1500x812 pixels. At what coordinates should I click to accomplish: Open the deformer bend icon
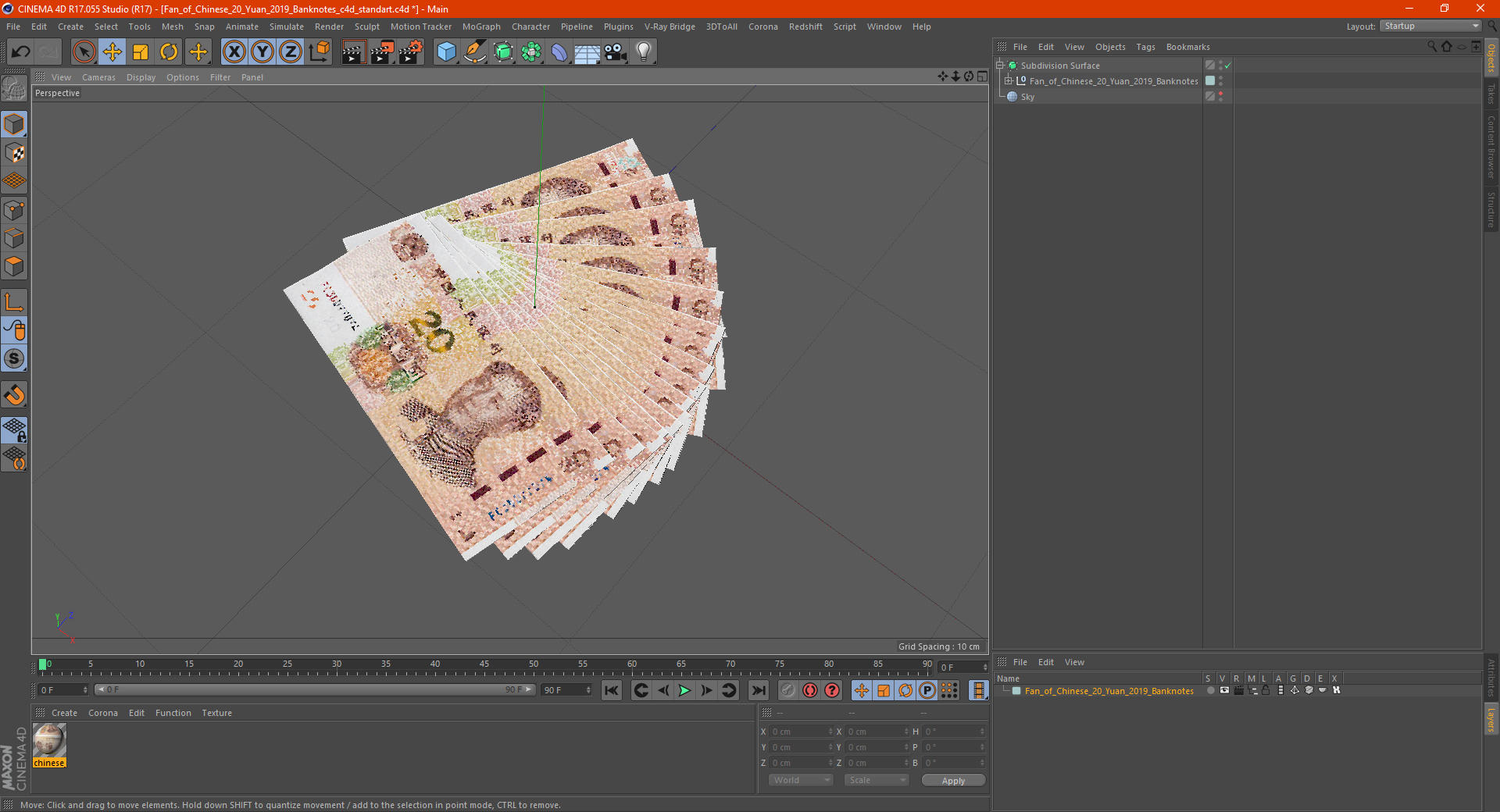coord(559,52)
